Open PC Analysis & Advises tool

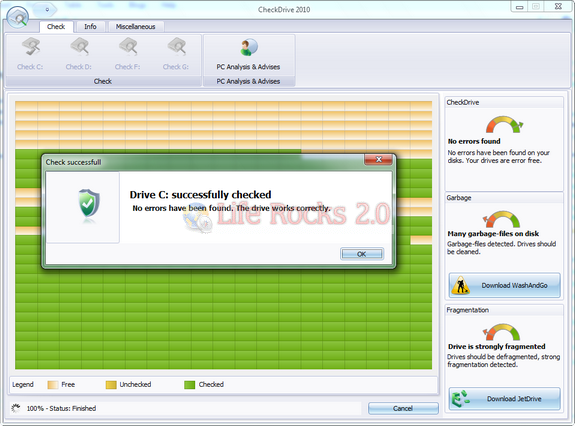click(249, 54)
